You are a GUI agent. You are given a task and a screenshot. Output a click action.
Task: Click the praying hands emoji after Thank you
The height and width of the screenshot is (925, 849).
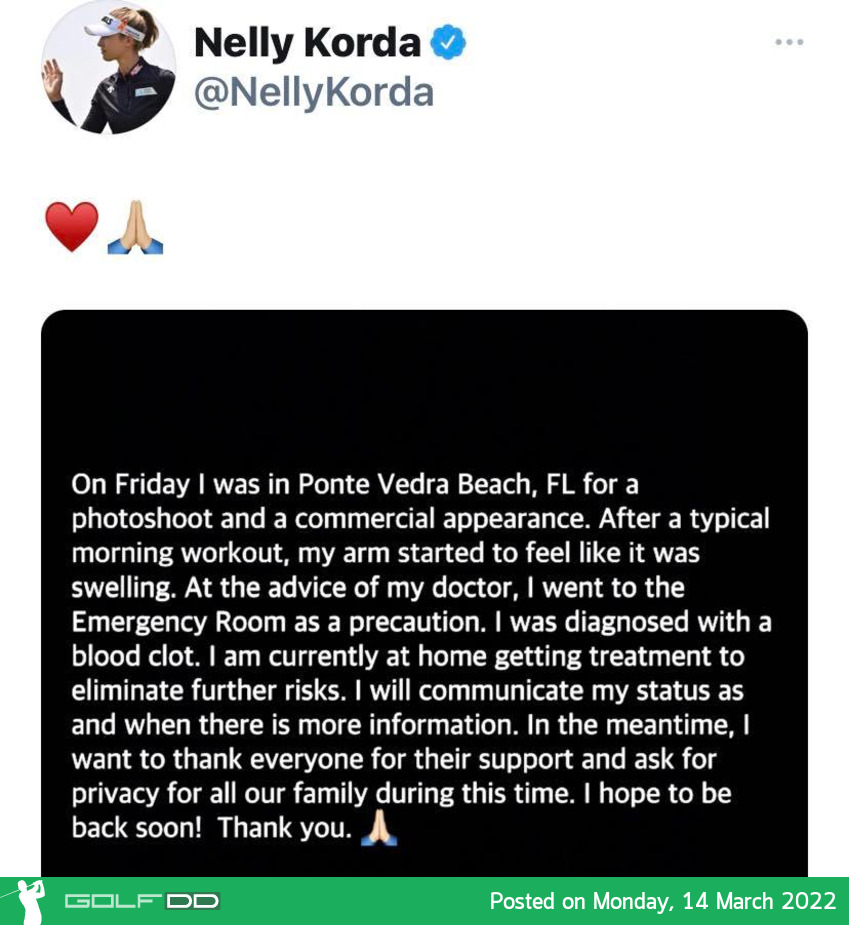pos(379,827)
